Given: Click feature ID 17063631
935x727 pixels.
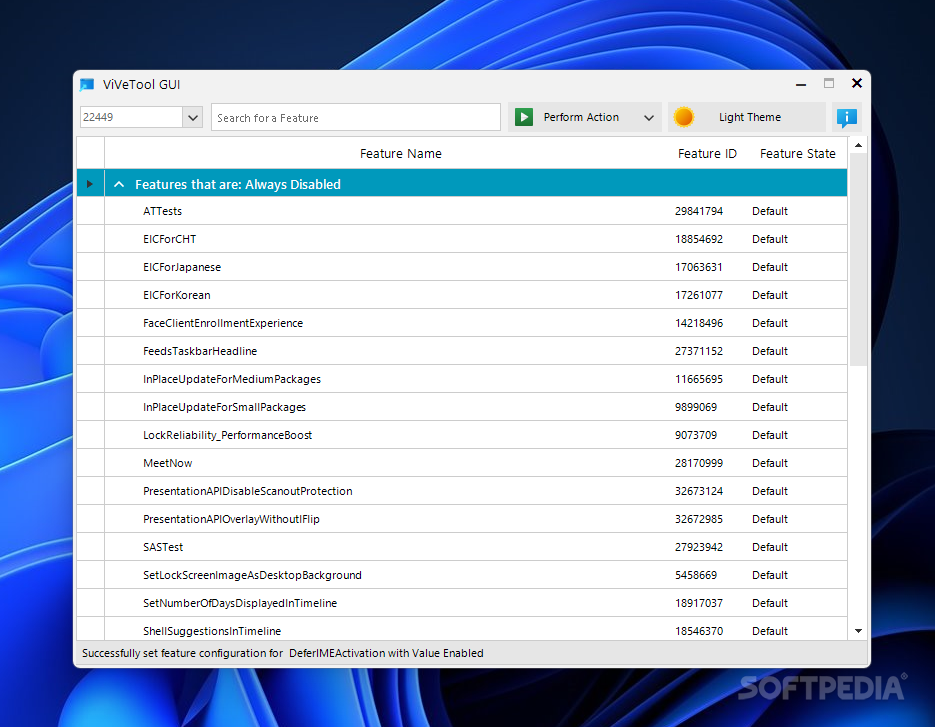Looking at the screenshot, I should tap(699, 267).
